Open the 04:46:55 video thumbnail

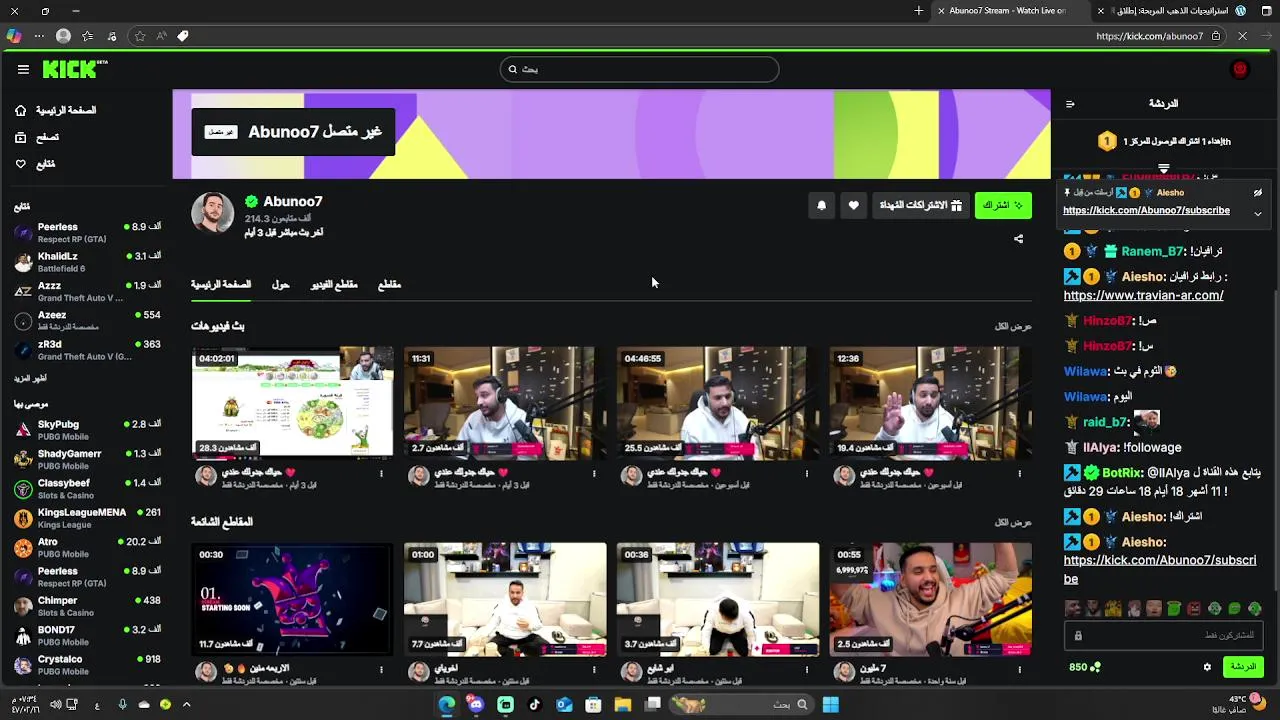(717, 403)
